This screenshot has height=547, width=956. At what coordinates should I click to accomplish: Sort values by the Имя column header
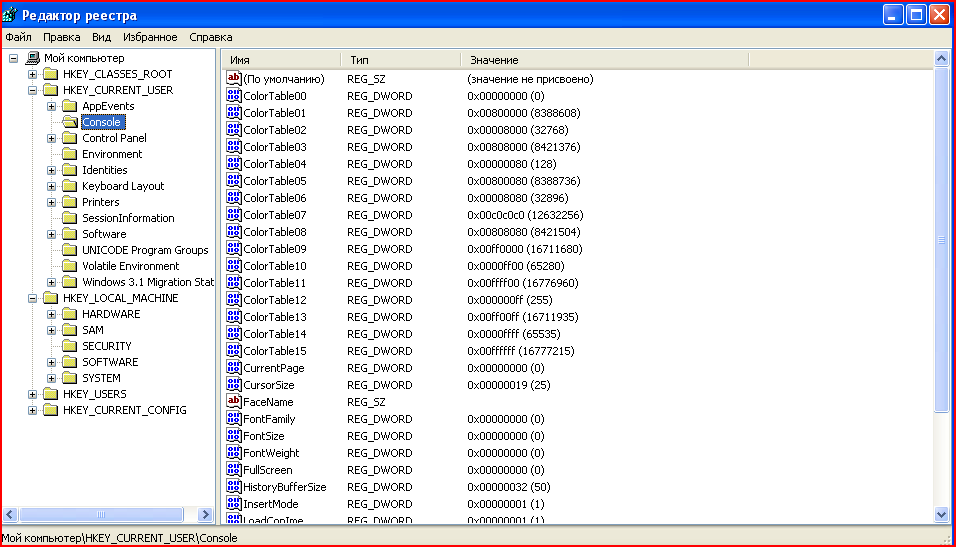pos(280,60)
